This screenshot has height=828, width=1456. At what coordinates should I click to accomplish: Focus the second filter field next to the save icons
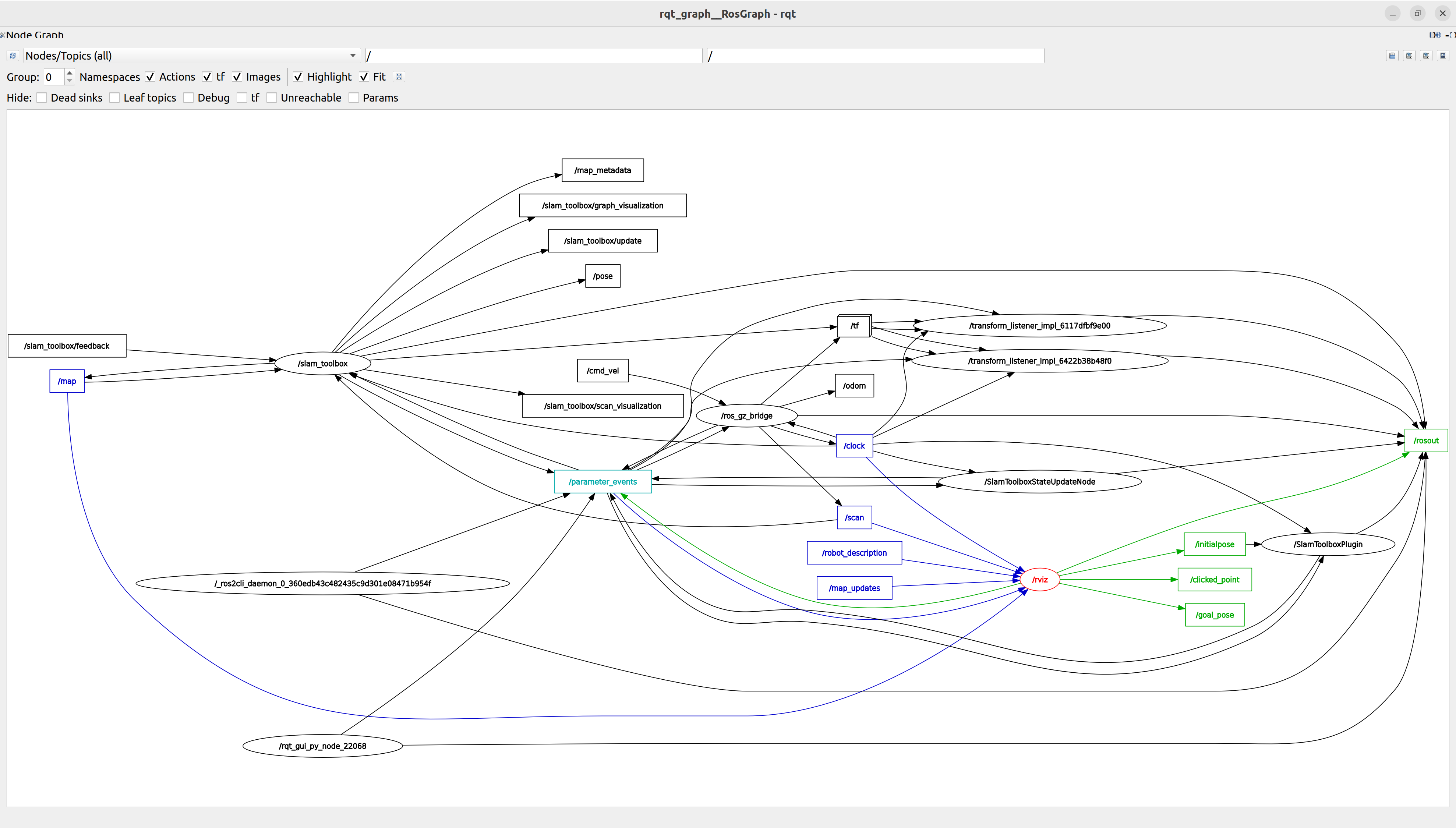pos(875,56)
